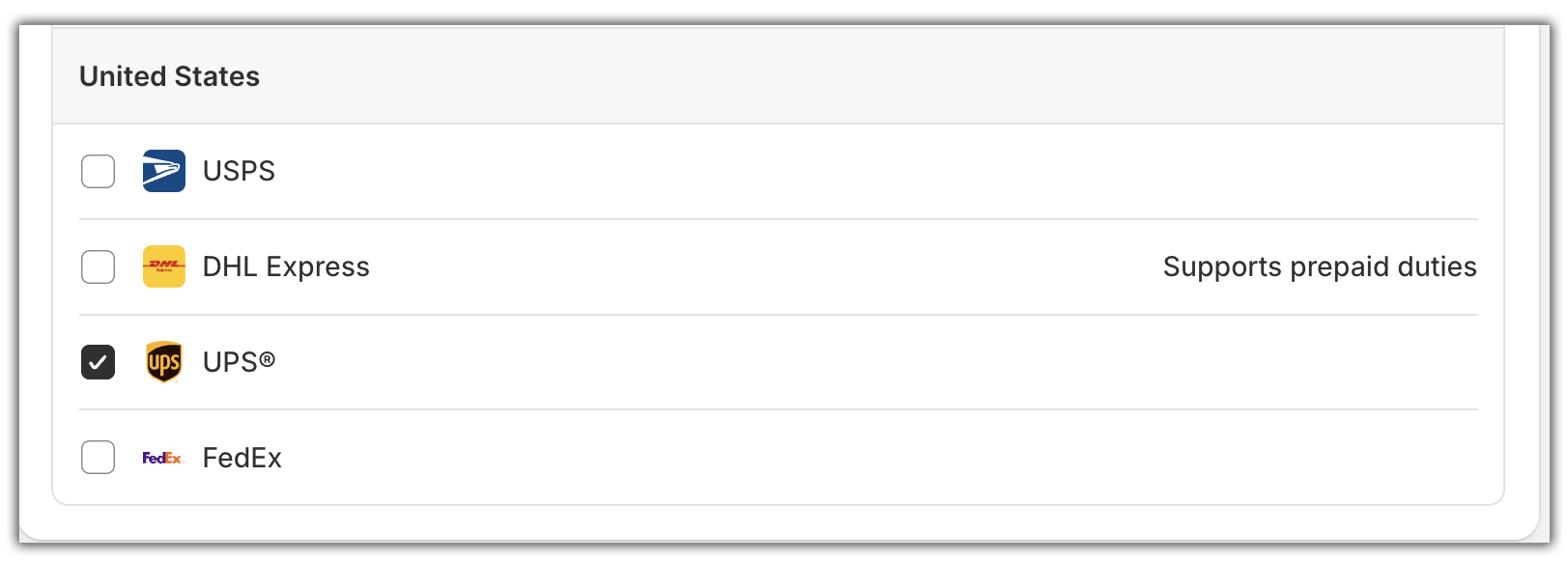Tick the FedEx checkbox

98,457
